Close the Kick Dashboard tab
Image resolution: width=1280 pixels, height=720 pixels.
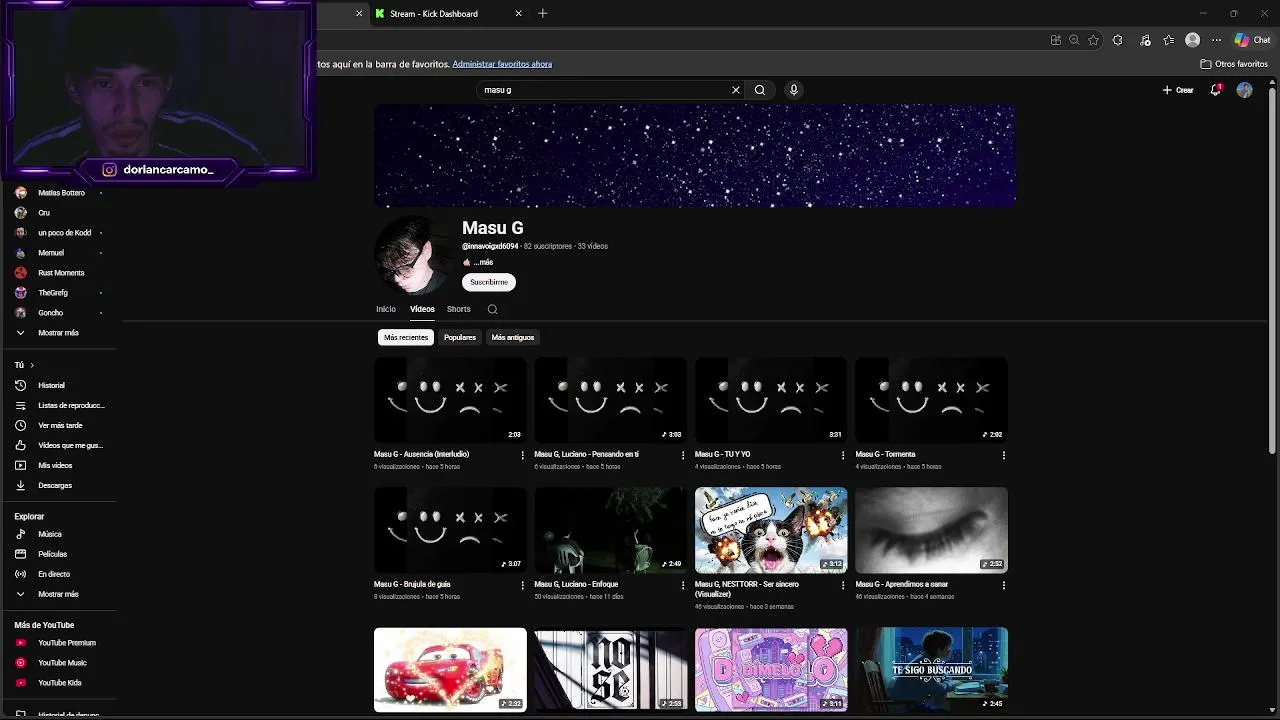click(x=518, y=14)
